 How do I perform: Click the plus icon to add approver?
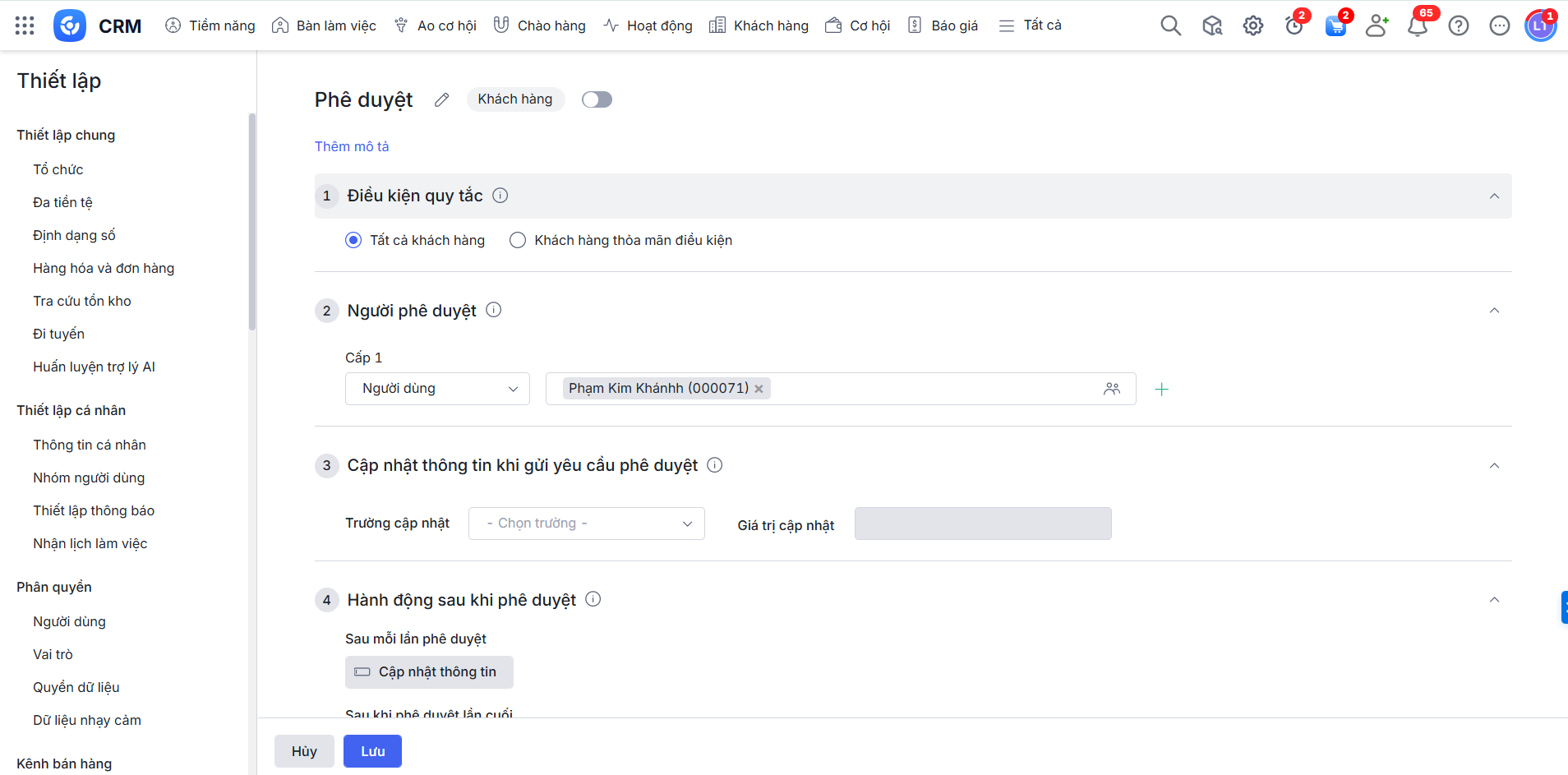click(1161, 389)
